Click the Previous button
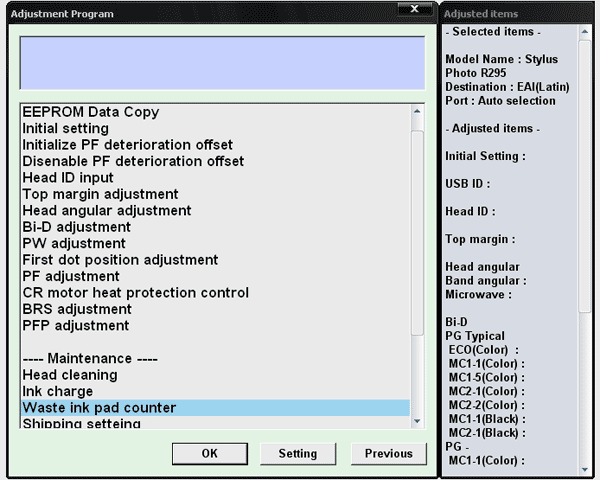The width and height of the screenshot is (600, 480). pos(388,454)
